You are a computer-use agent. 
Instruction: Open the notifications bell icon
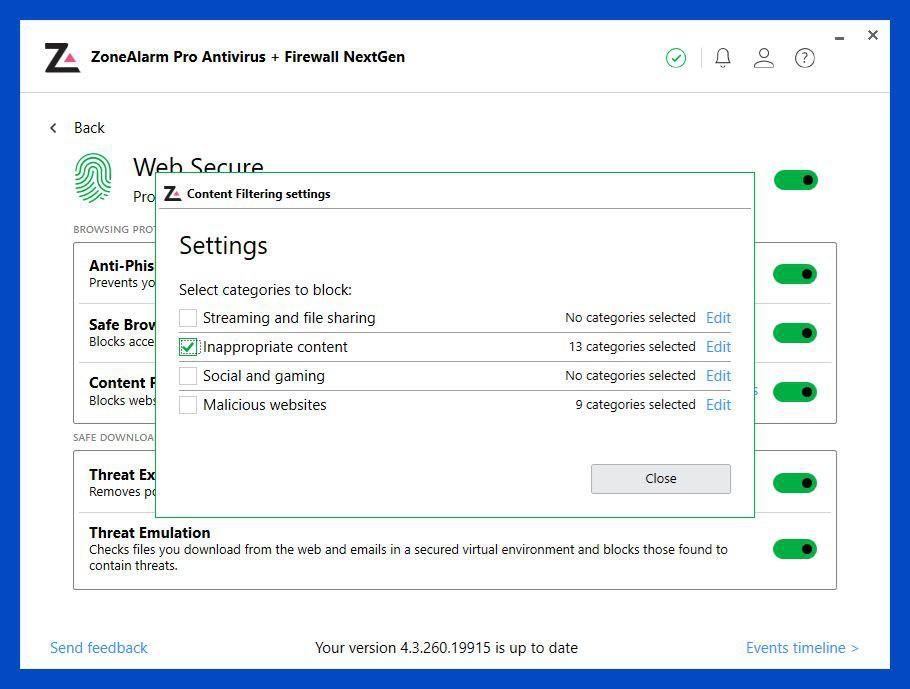pos(723,57)
